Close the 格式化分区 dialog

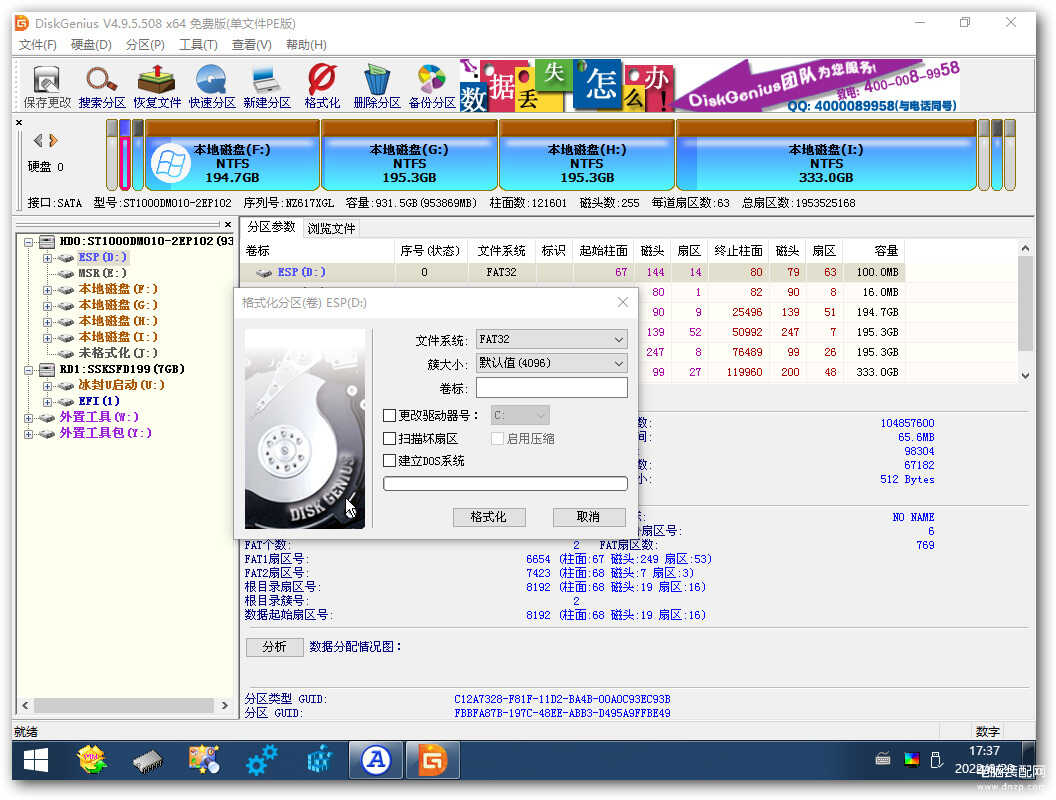coord(623,302)
